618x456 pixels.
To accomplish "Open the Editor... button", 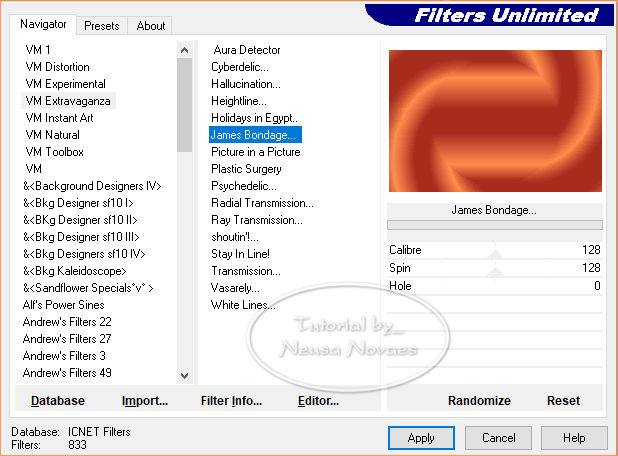I will click(318, 400).
